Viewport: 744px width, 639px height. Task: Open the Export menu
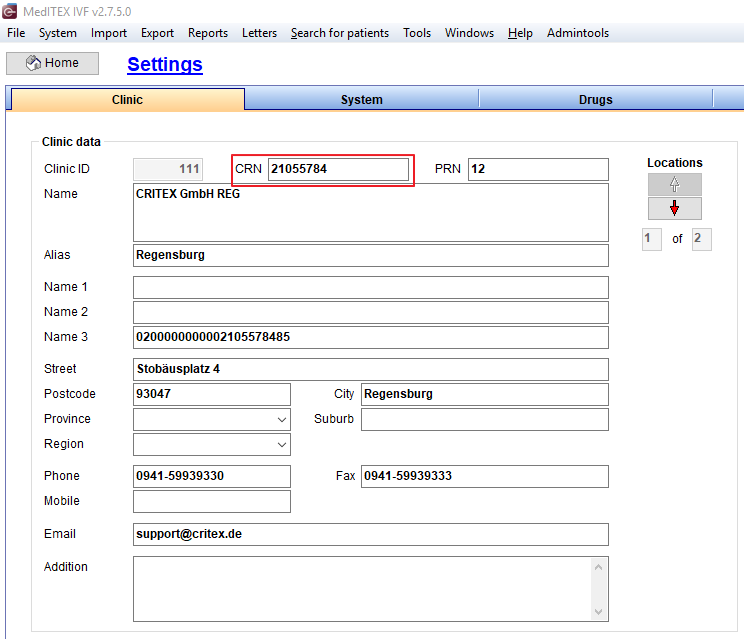pyautogui.click(x=157, y=33)
